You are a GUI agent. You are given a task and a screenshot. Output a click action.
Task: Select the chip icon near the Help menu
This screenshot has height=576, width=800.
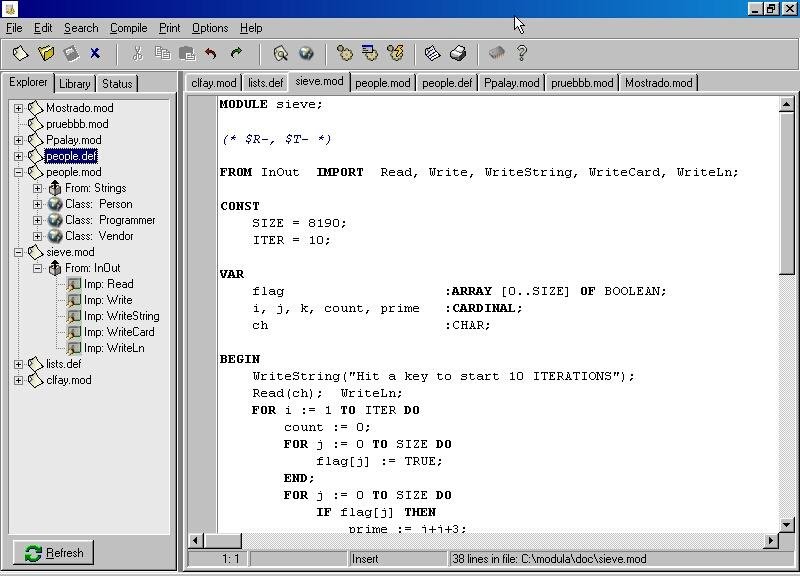pos(497,54)
